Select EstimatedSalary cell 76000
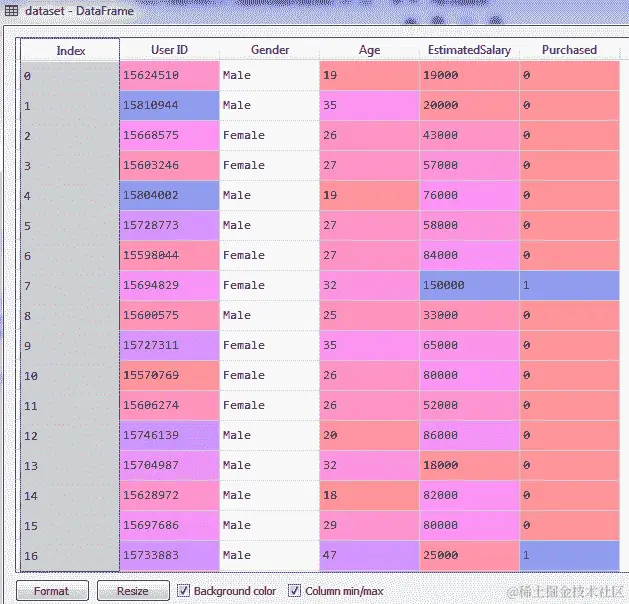This screenshot has height=604, width=629. pos(469,196)
